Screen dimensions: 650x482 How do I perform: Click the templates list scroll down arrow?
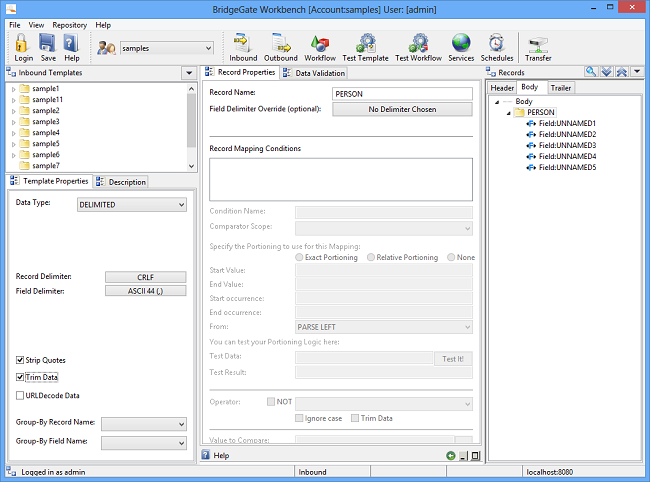(191, 166)
